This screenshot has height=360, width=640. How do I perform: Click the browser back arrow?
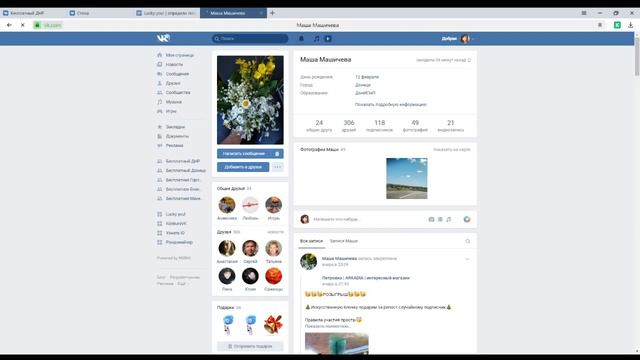click(x=9, y=25)
